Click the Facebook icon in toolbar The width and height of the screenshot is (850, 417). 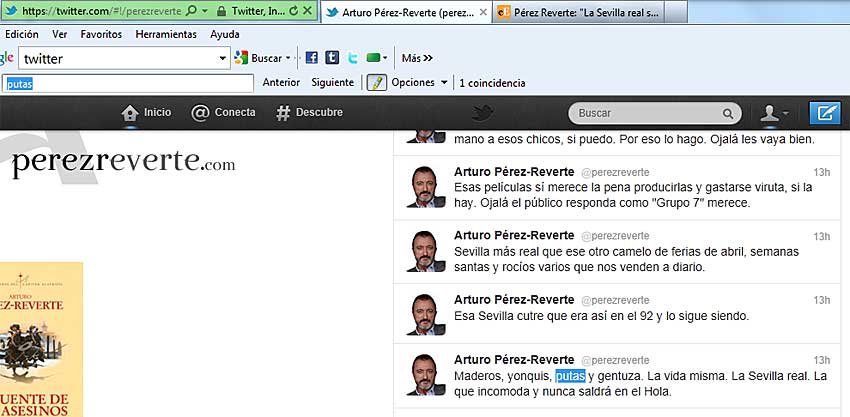[311, 58]
